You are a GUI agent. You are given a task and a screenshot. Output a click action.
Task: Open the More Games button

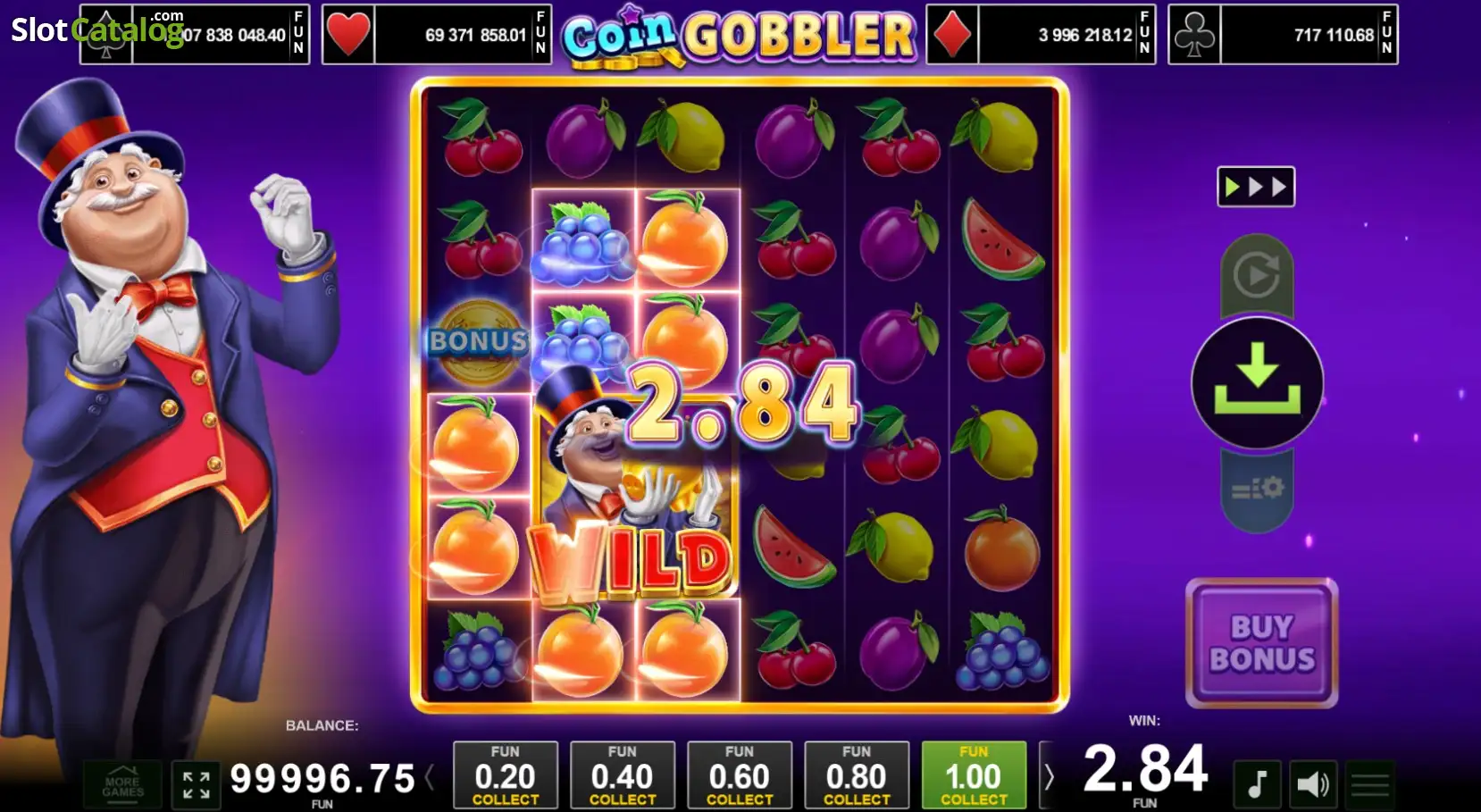click(x=122, y=784)
